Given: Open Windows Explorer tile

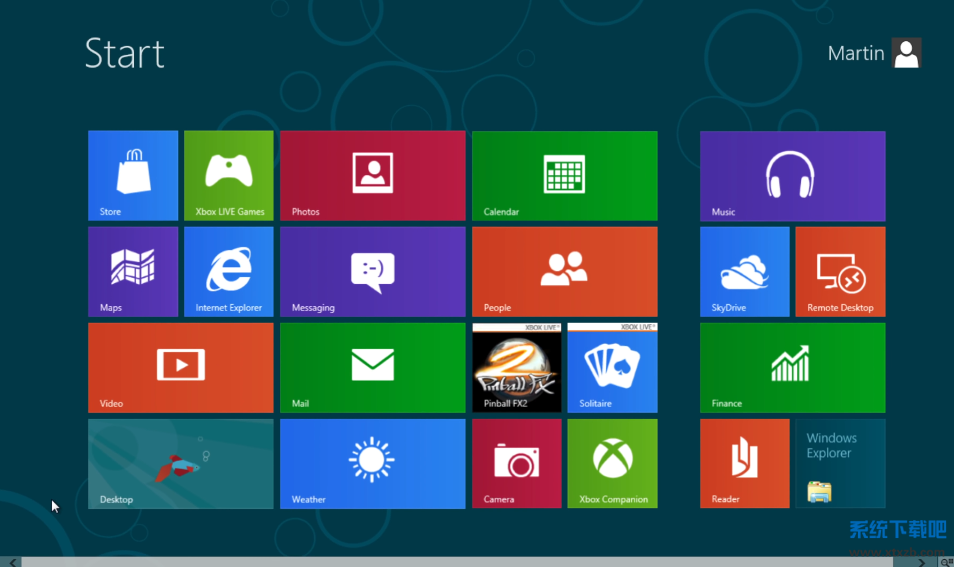Looking at the screenshot, I should pos(840,463).
